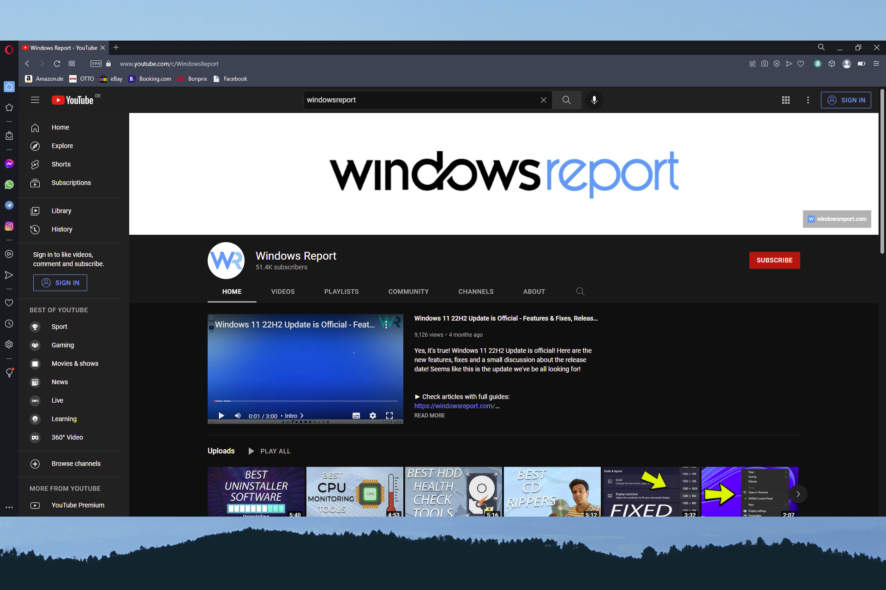Open the COMMUNITY tab
Screen dimensions: 886x590
pyautogui.click(x=409, y=292)
